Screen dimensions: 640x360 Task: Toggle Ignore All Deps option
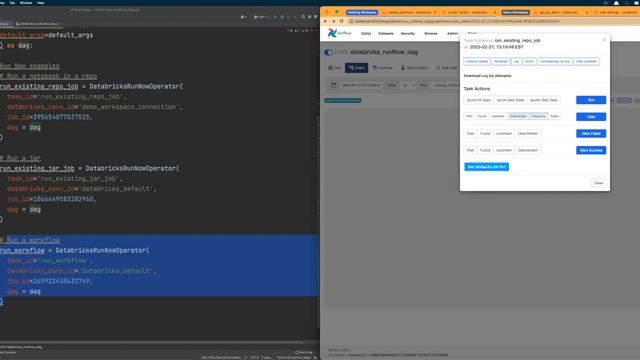(x=479, y=100)
